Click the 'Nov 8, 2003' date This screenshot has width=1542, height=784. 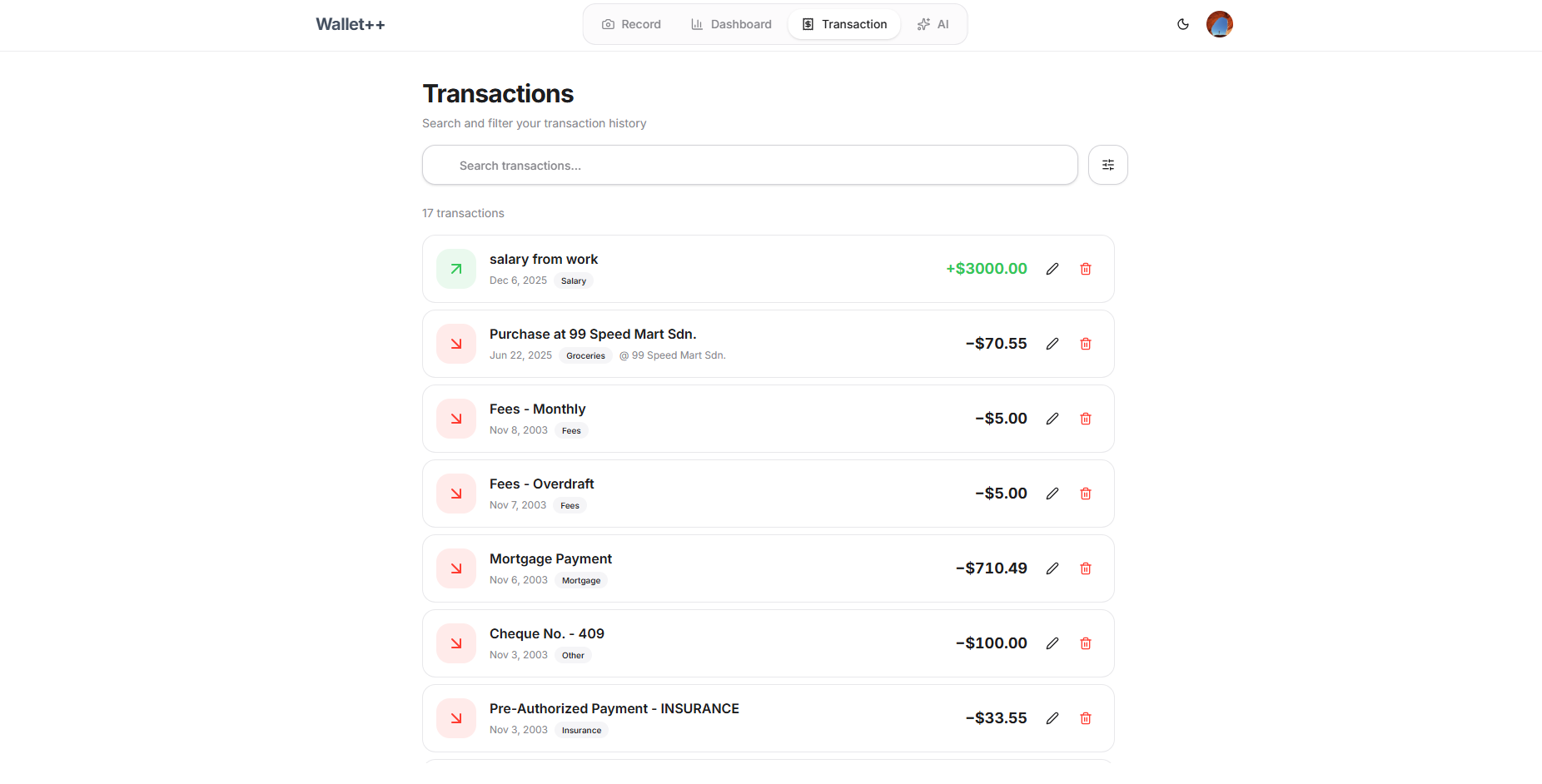(x=519, y=430)
